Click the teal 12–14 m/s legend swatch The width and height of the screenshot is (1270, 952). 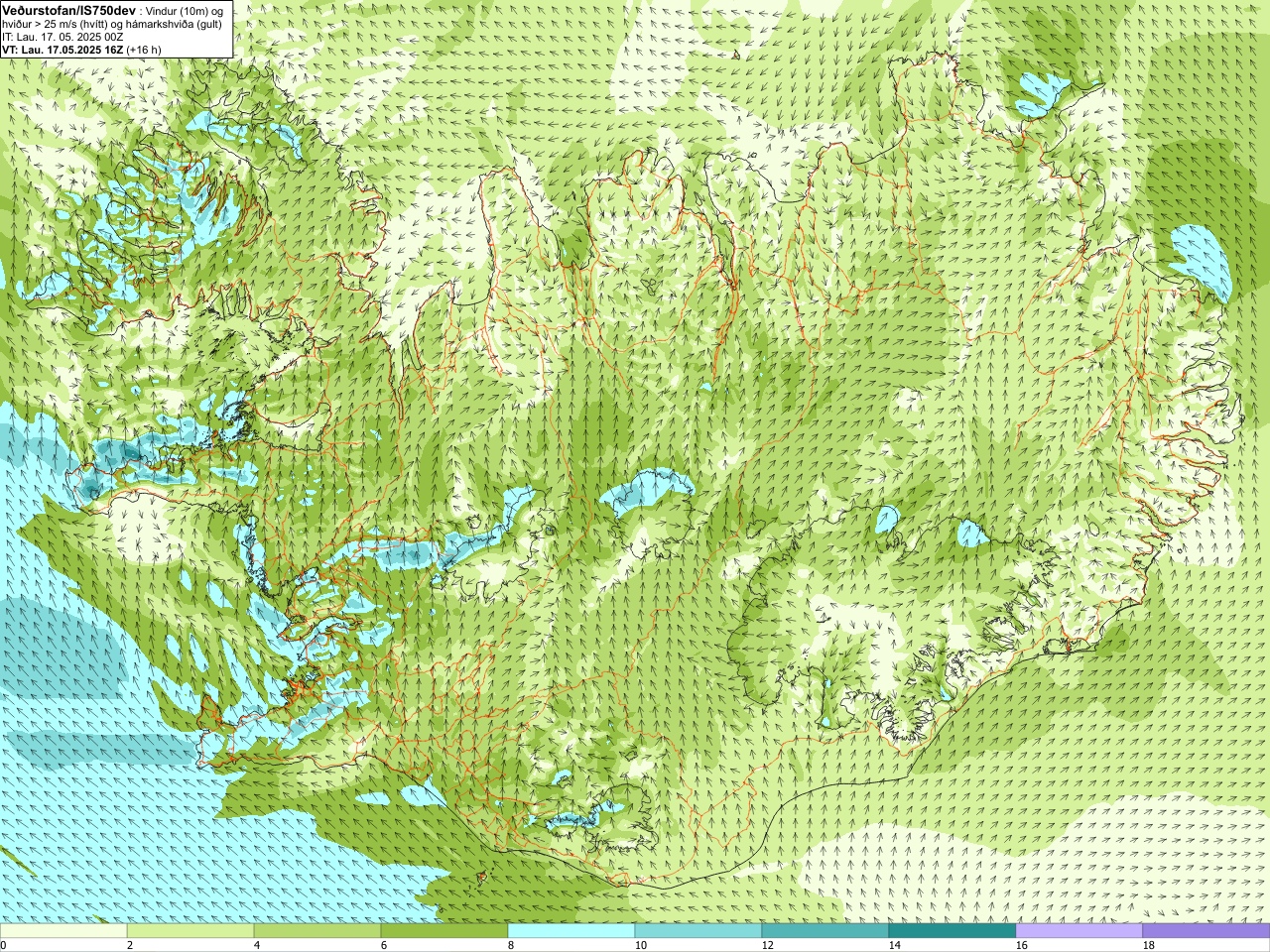click(825, 931)
